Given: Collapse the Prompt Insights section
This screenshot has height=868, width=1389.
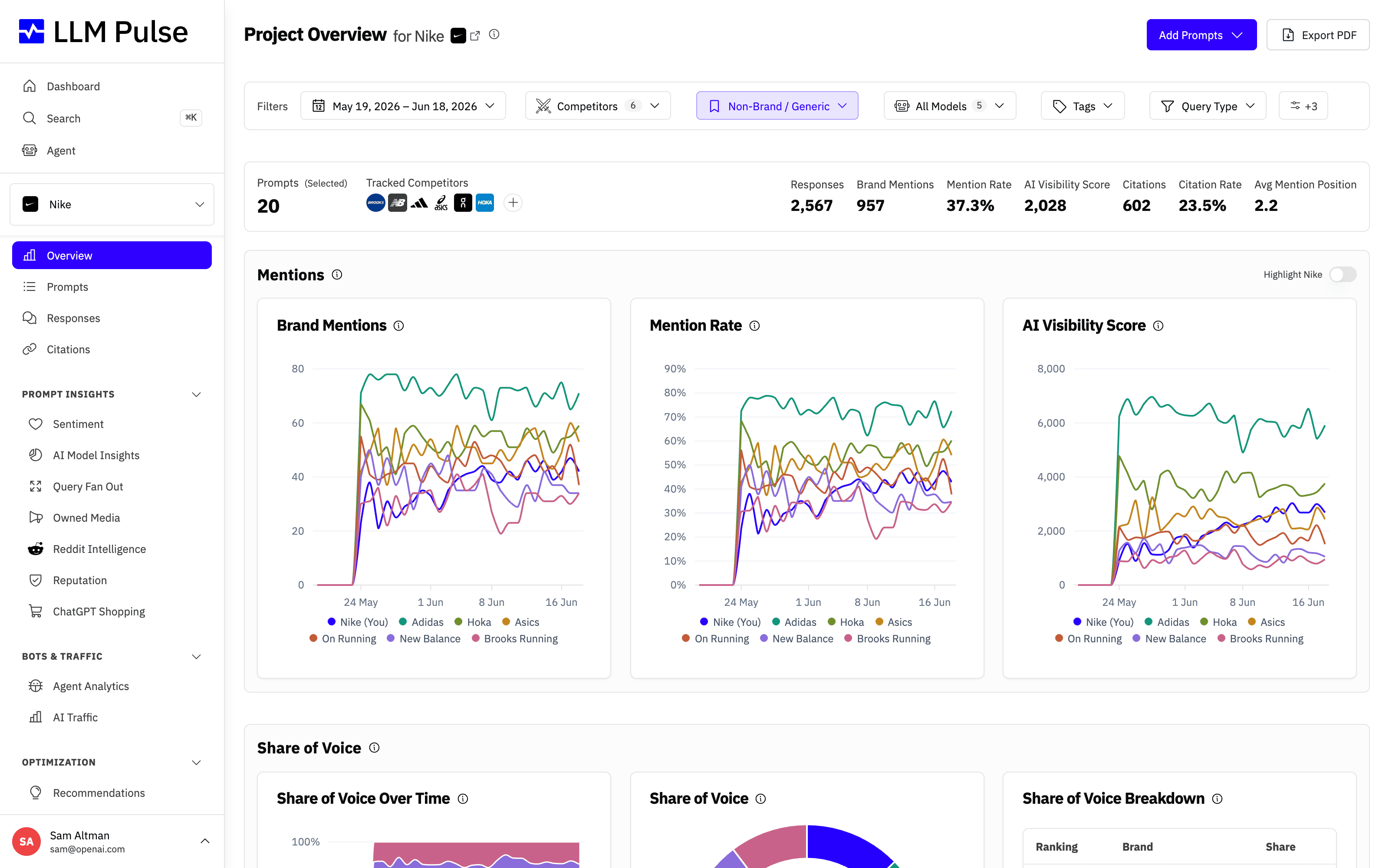Looking at the screenshot, I should pos(196,395).
